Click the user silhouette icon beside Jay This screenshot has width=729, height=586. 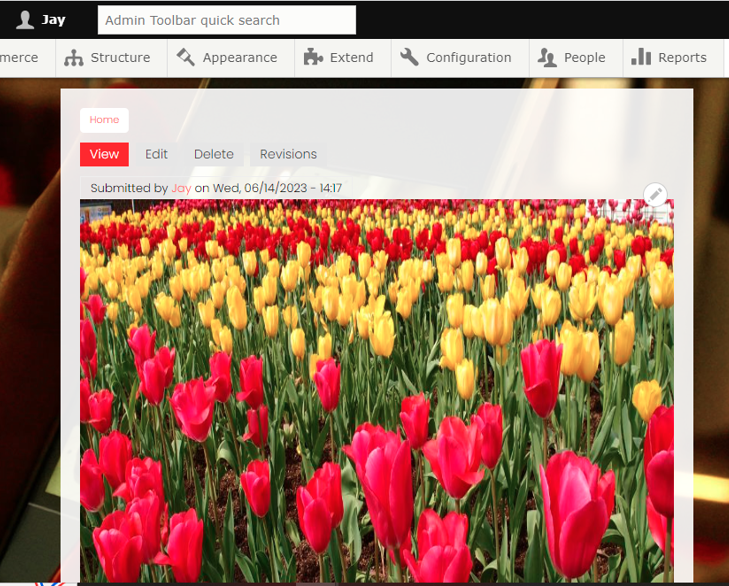pyautogui.click(x=25, y=20)
